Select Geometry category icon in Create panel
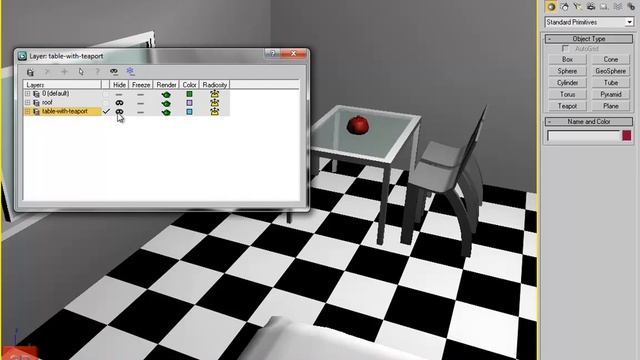The width and height of the screenshot is (640, 360). [x=551, y=7]
